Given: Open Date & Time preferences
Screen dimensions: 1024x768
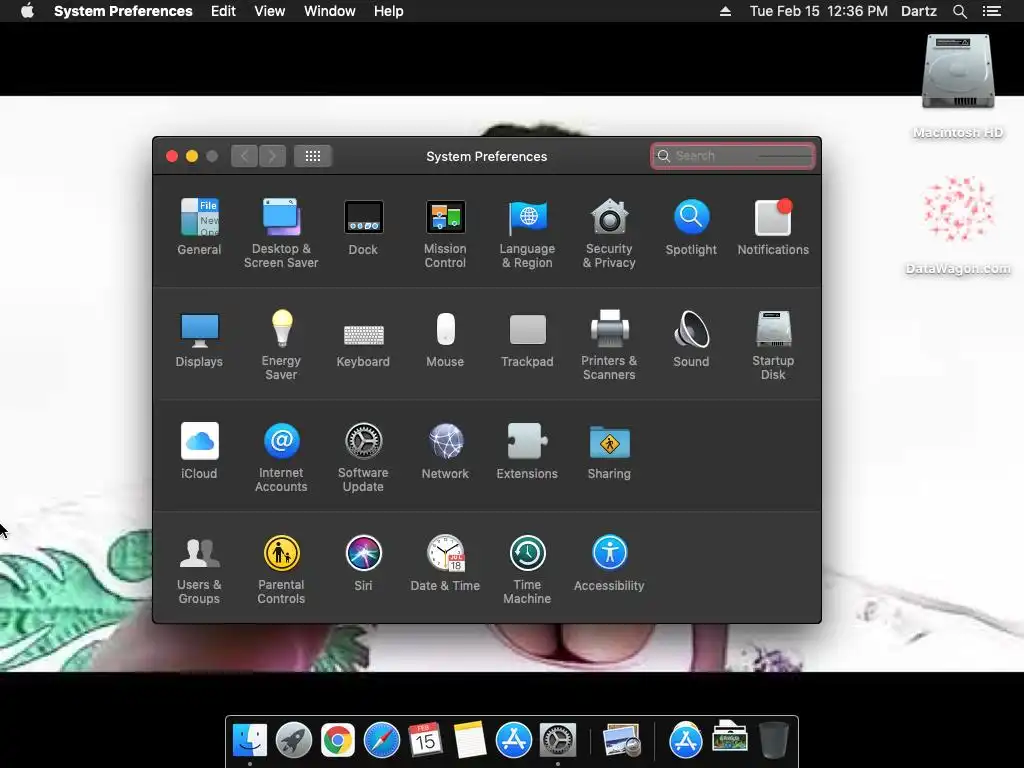Looking at the screenshot, I should (445, 563).
